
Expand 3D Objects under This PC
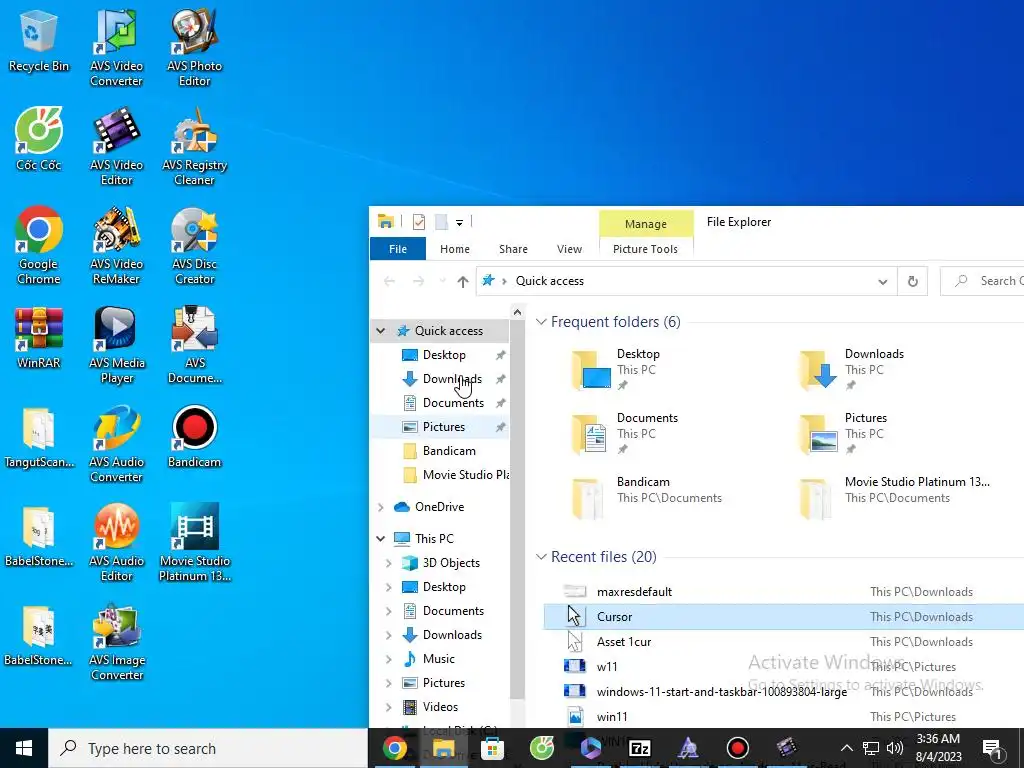(x=389, y=563)
